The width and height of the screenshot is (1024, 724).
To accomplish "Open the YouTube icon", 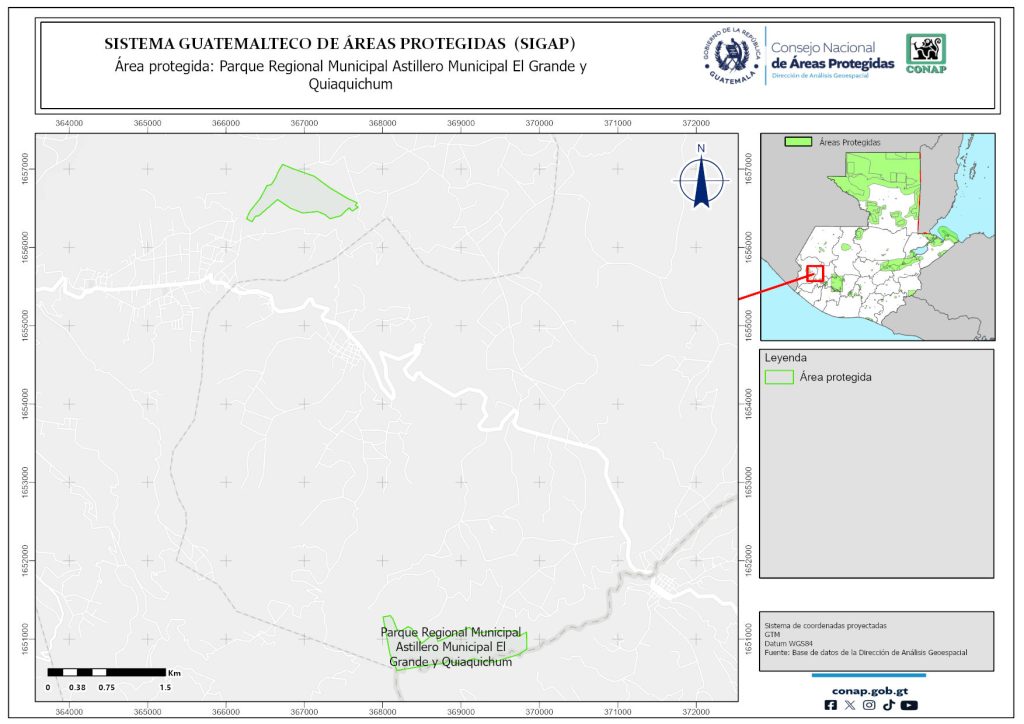I will (x=908, y=705).
